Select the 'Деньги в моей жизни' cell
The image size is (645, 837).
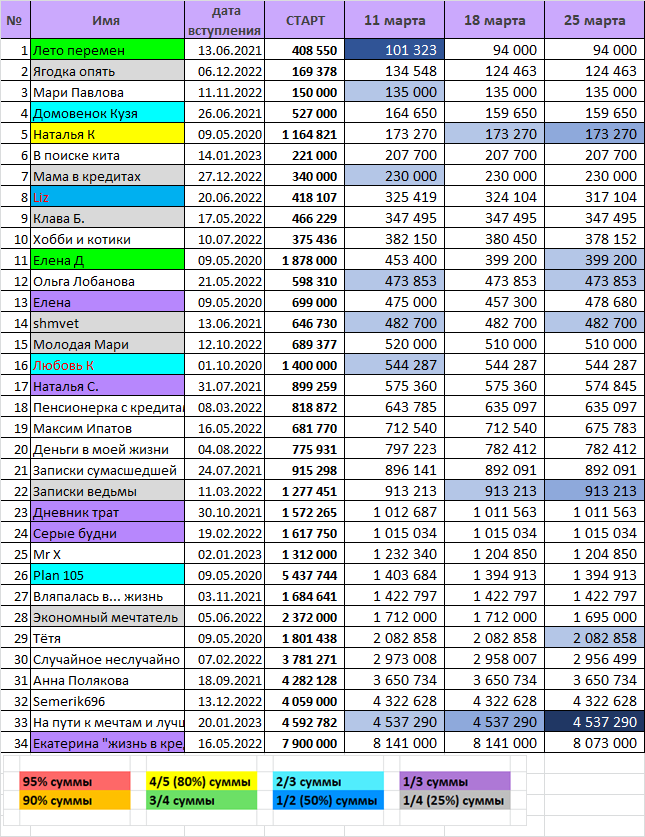pos(107,449)
